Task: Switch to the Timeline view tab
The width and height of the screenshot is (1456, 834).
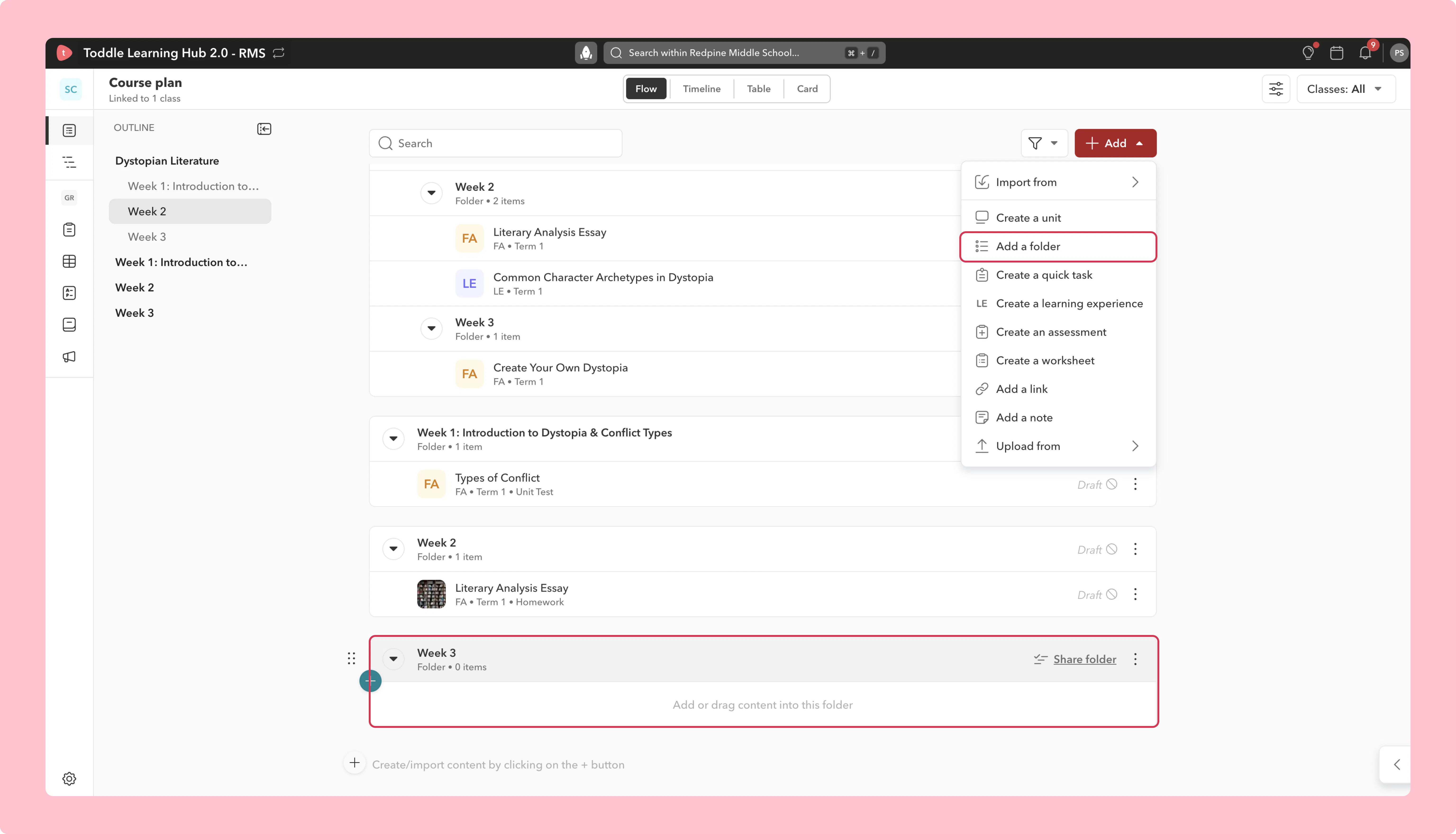Action: pyautogui.click(x=702, y=89)
